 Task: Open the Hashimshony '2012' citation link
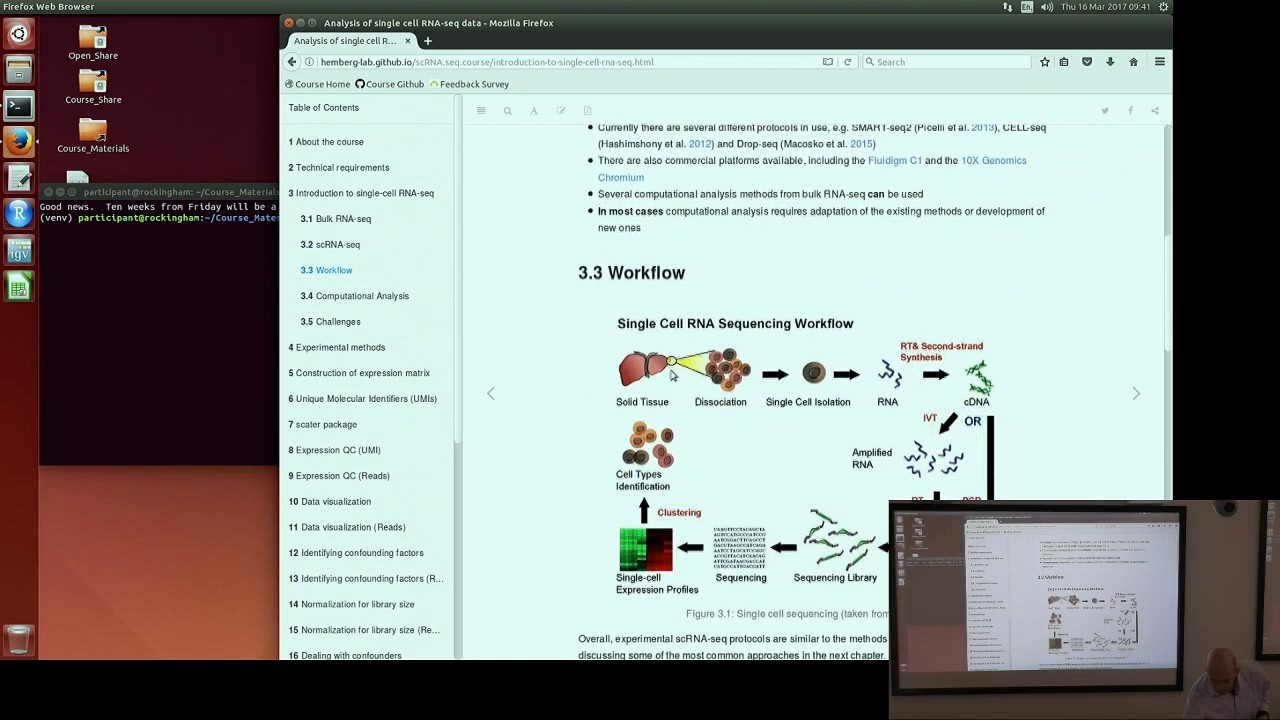(x=701, y=144)
